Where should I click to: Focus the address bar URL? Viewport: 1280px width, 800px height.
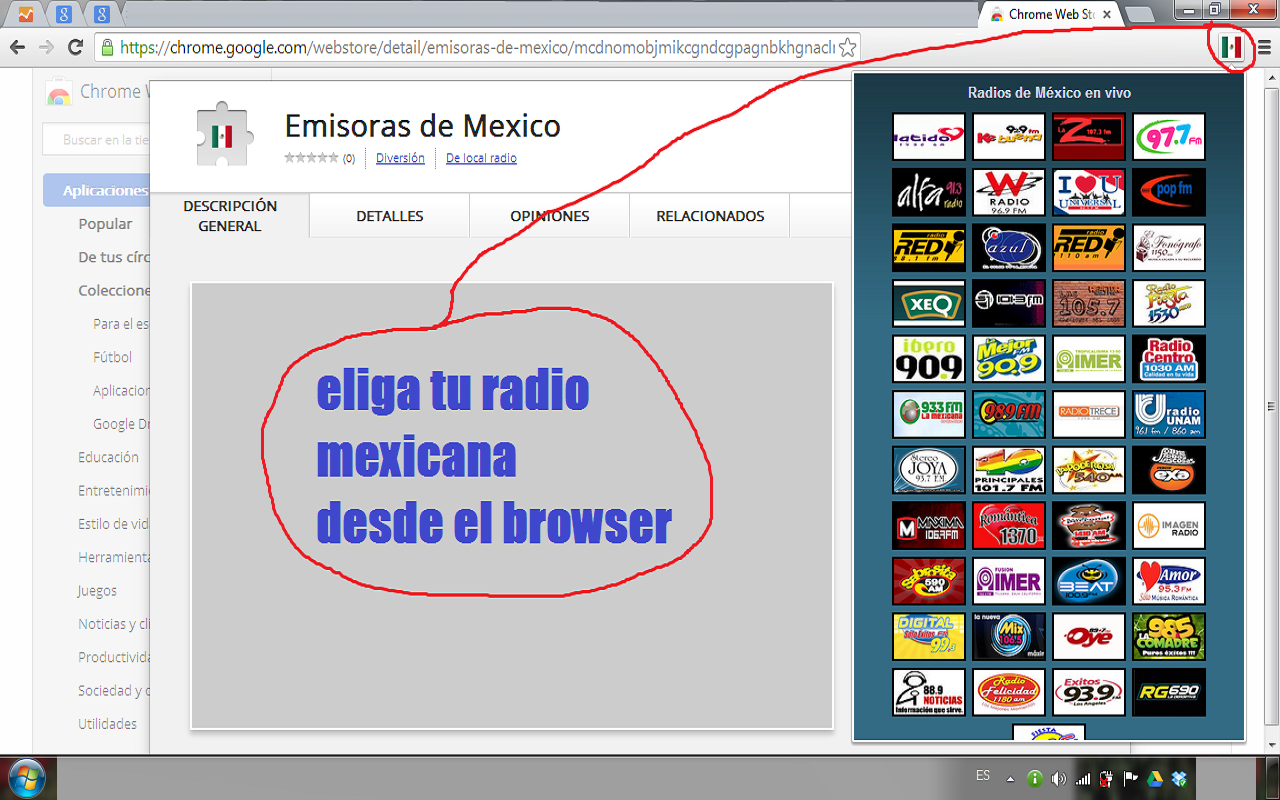pyautogui.click(x=477, y=47)
